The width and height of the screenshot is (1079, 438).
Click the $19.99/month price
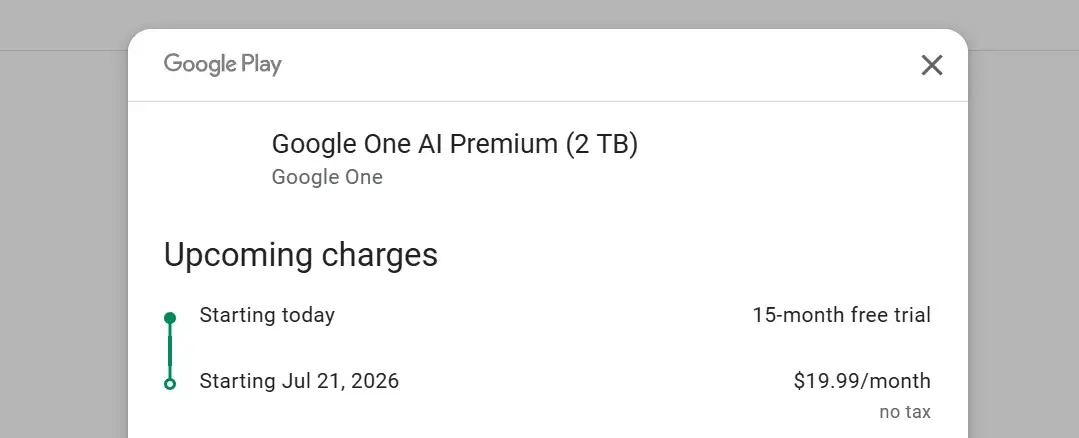[861, 381]
